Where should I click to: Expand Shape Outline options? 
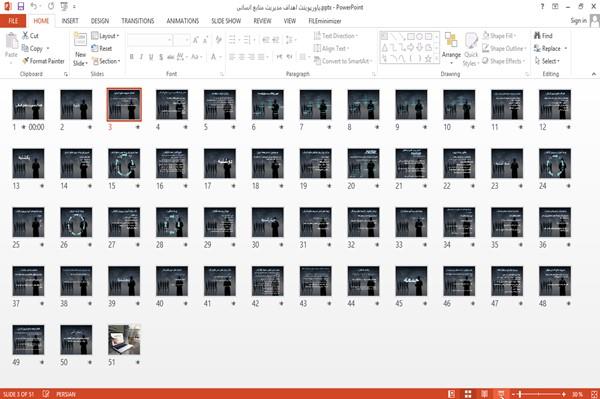pos(504,48)
